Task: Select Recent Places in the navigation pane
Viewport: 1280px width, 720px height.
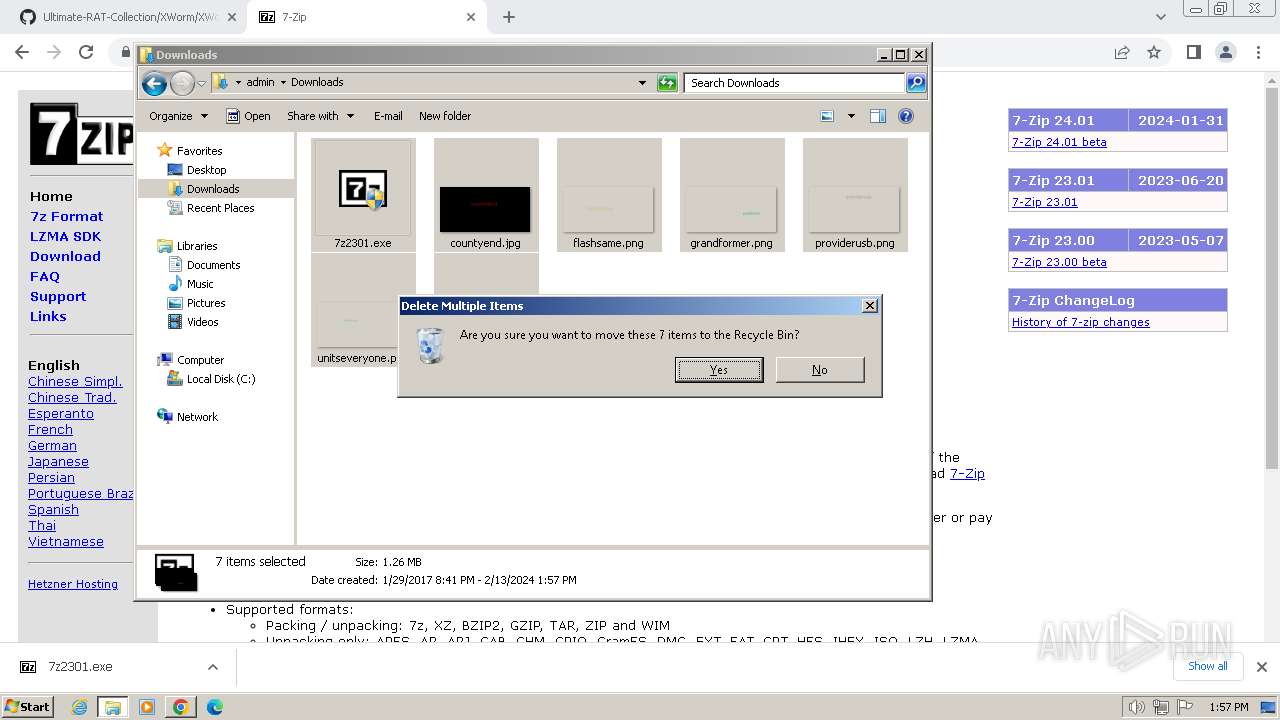Action: (211, 208)
